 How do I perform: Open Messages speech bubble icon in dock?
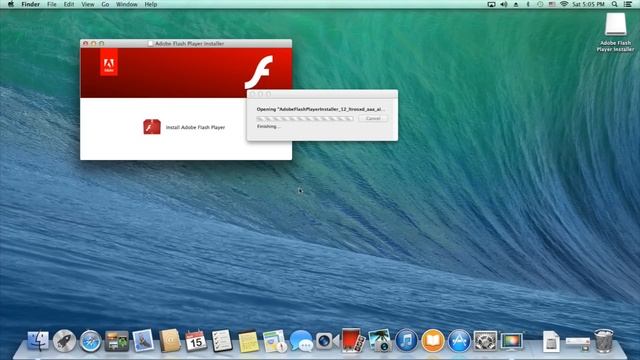(x=301, y=341)
